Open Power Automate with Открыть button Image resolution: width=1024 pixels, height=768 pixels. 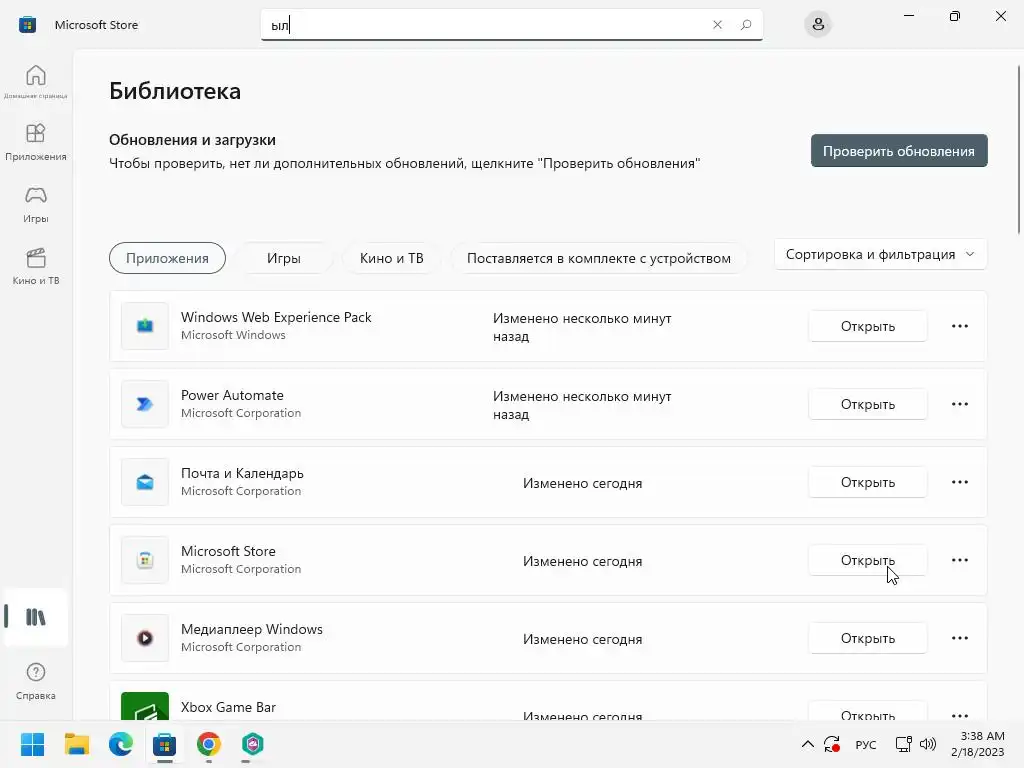coord(867,404)
